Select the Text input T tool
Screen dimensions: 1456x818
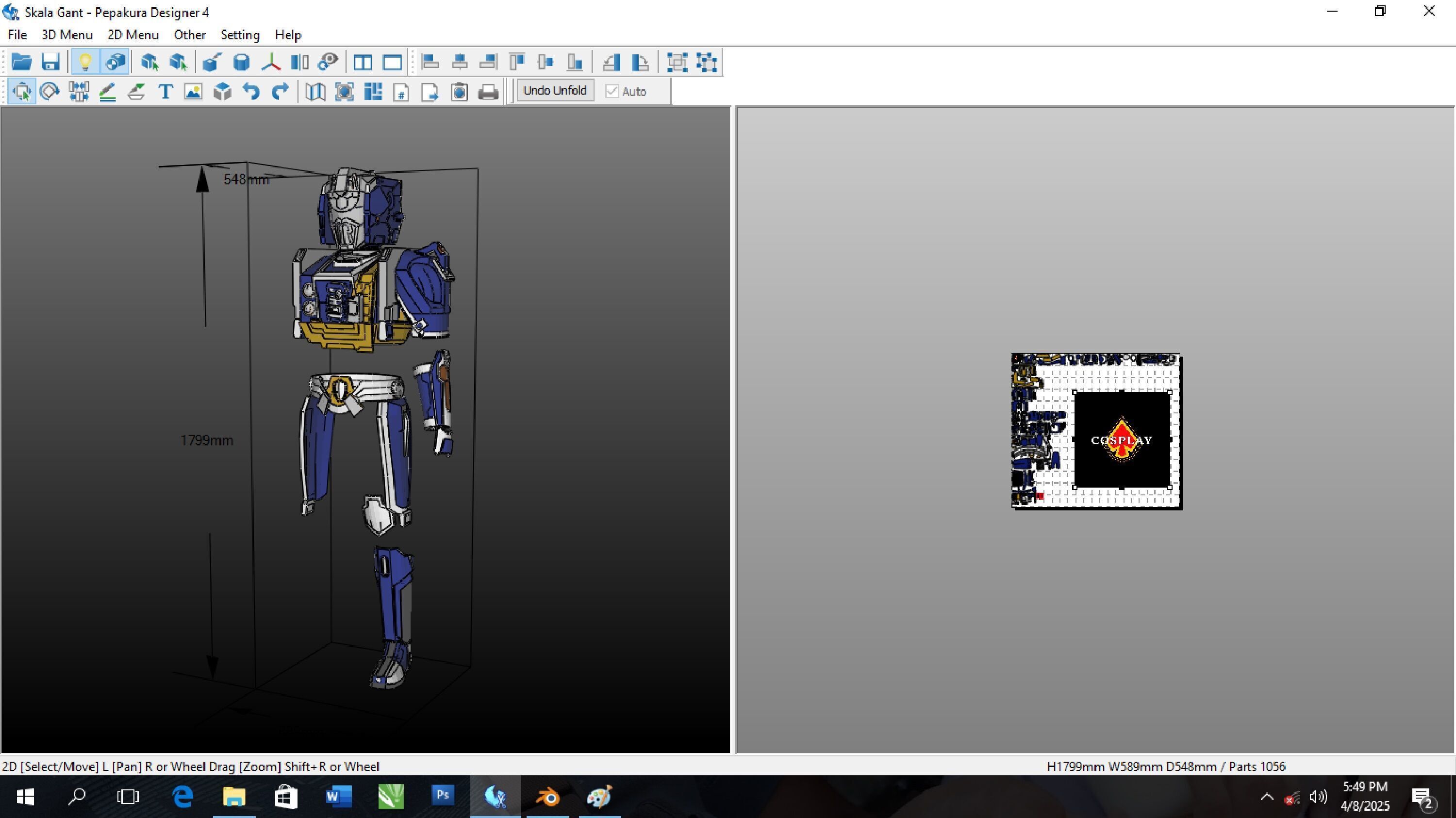[x=165, y=91]
